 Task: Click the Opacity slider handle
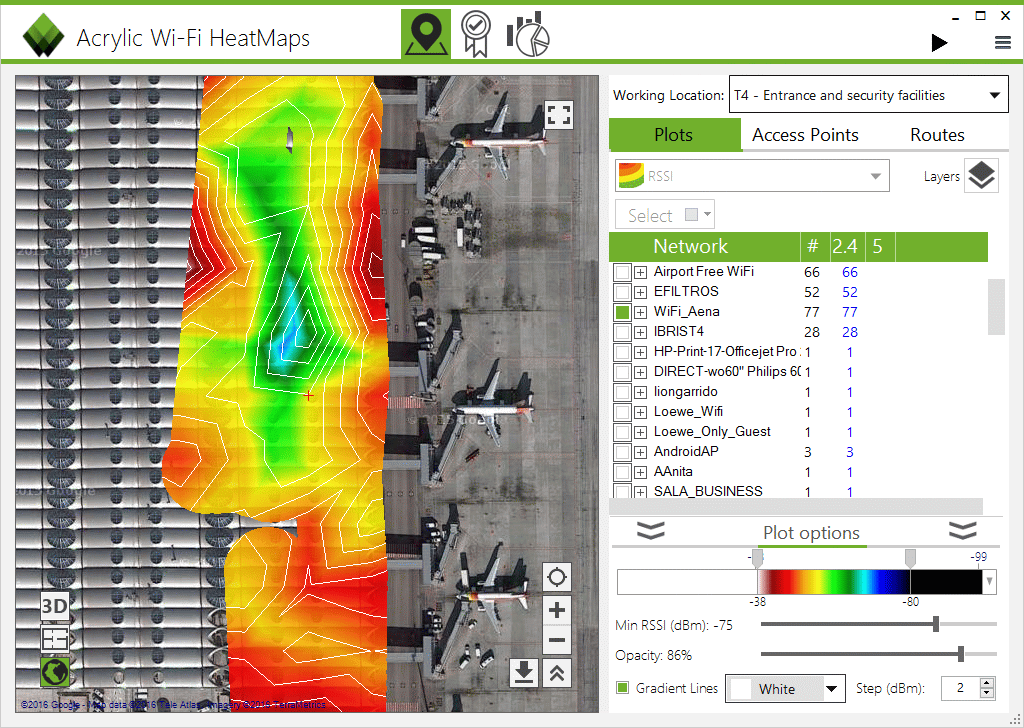point(961,654)
